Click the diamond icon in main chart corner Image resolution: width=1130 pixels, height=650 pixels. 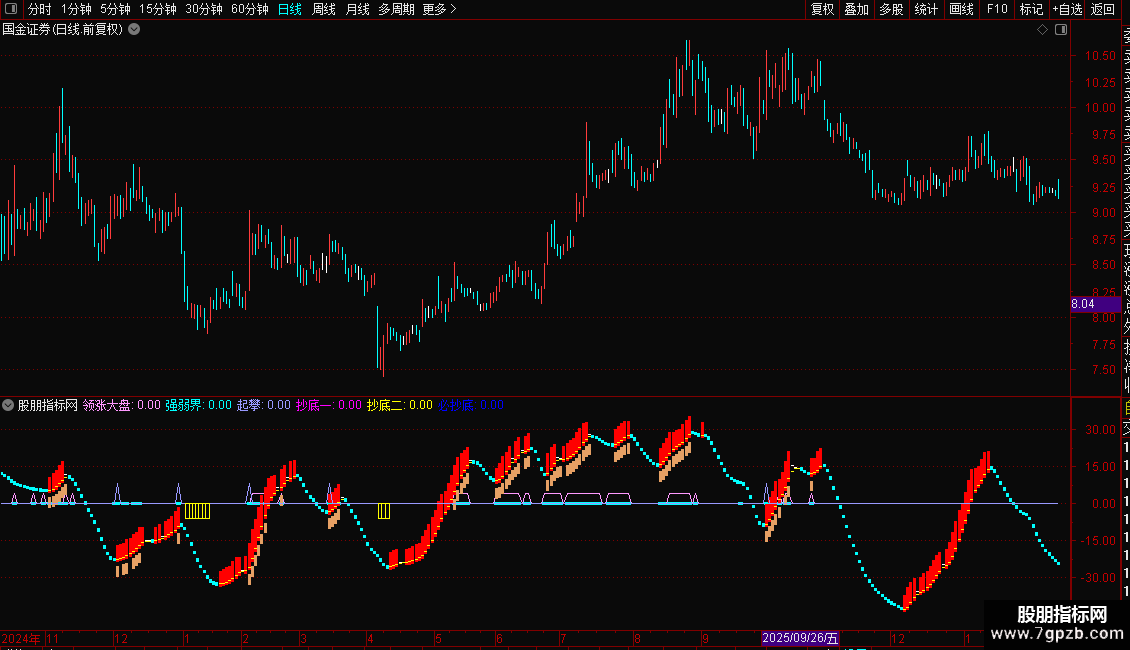tap(1042, 30)
